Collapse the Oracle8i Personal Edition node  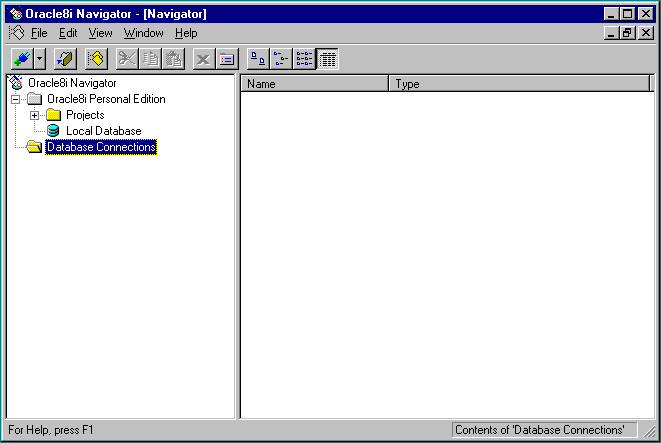(x=16, y=99)
